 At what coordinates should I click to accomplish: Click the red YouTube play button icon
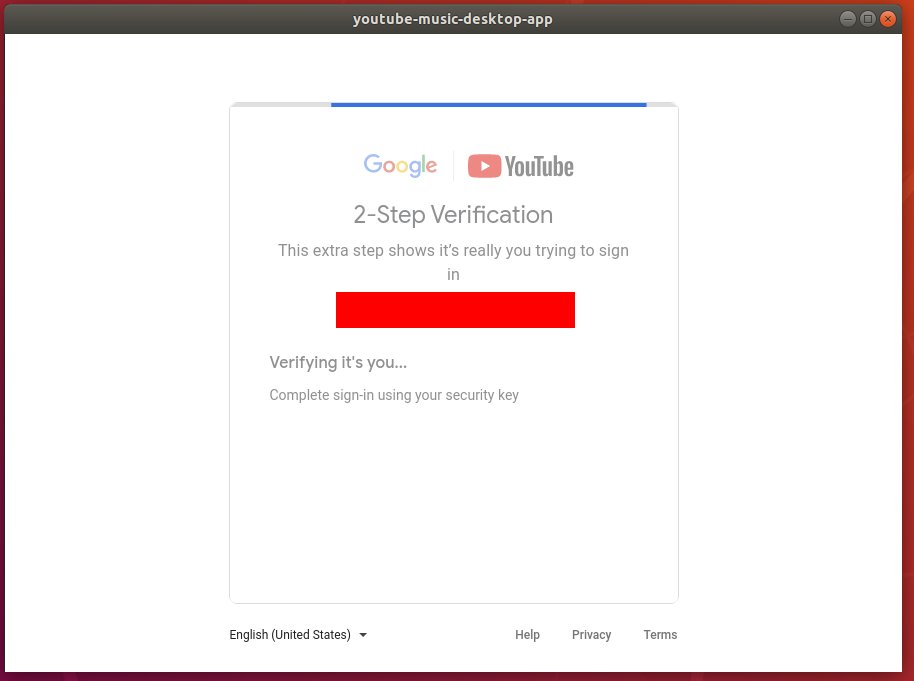pyautogui.click(x=484, y=165)
